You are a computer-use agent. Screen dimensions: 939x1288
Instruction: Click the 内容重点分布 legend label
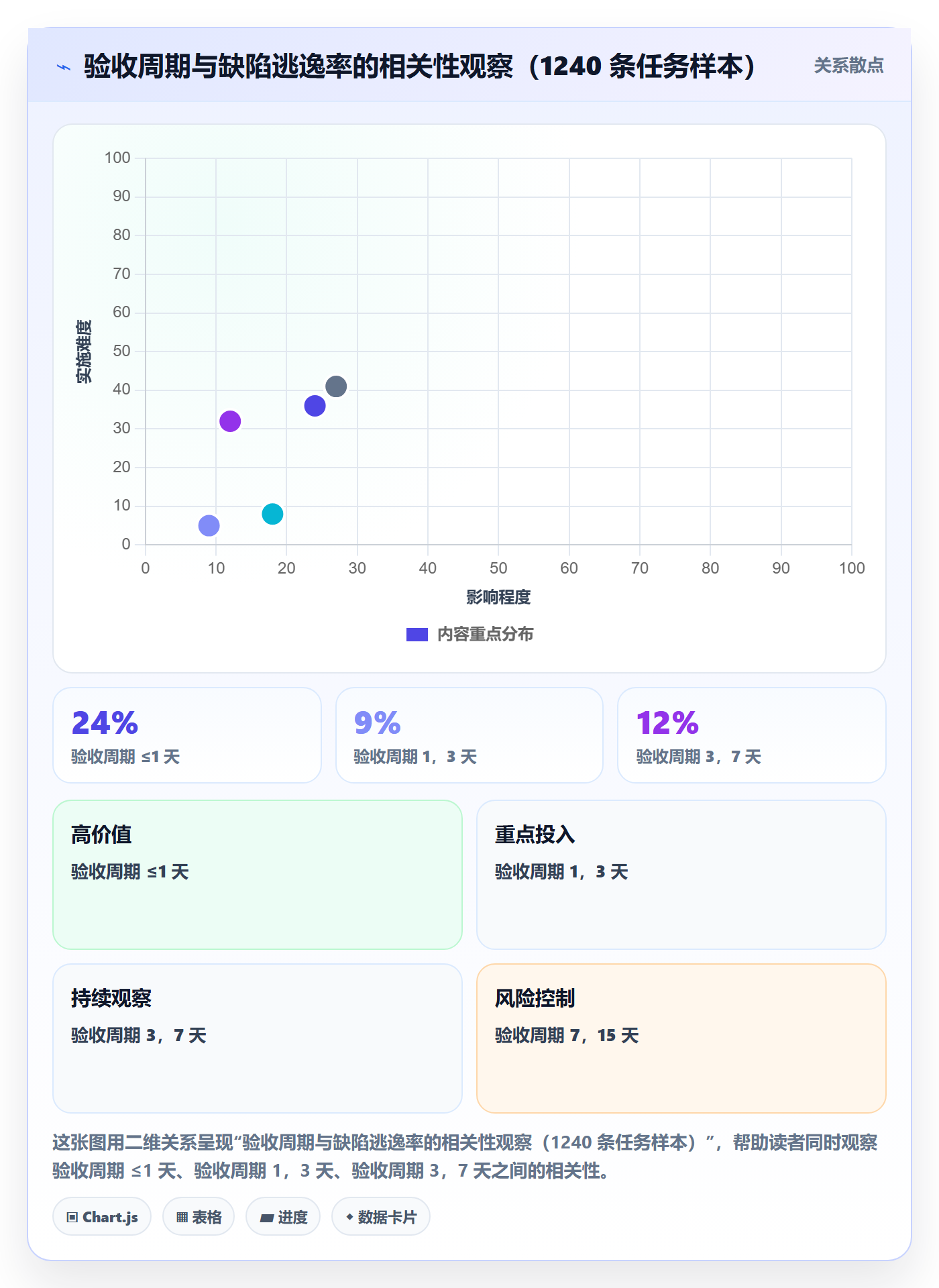click(x=485, y=635)
